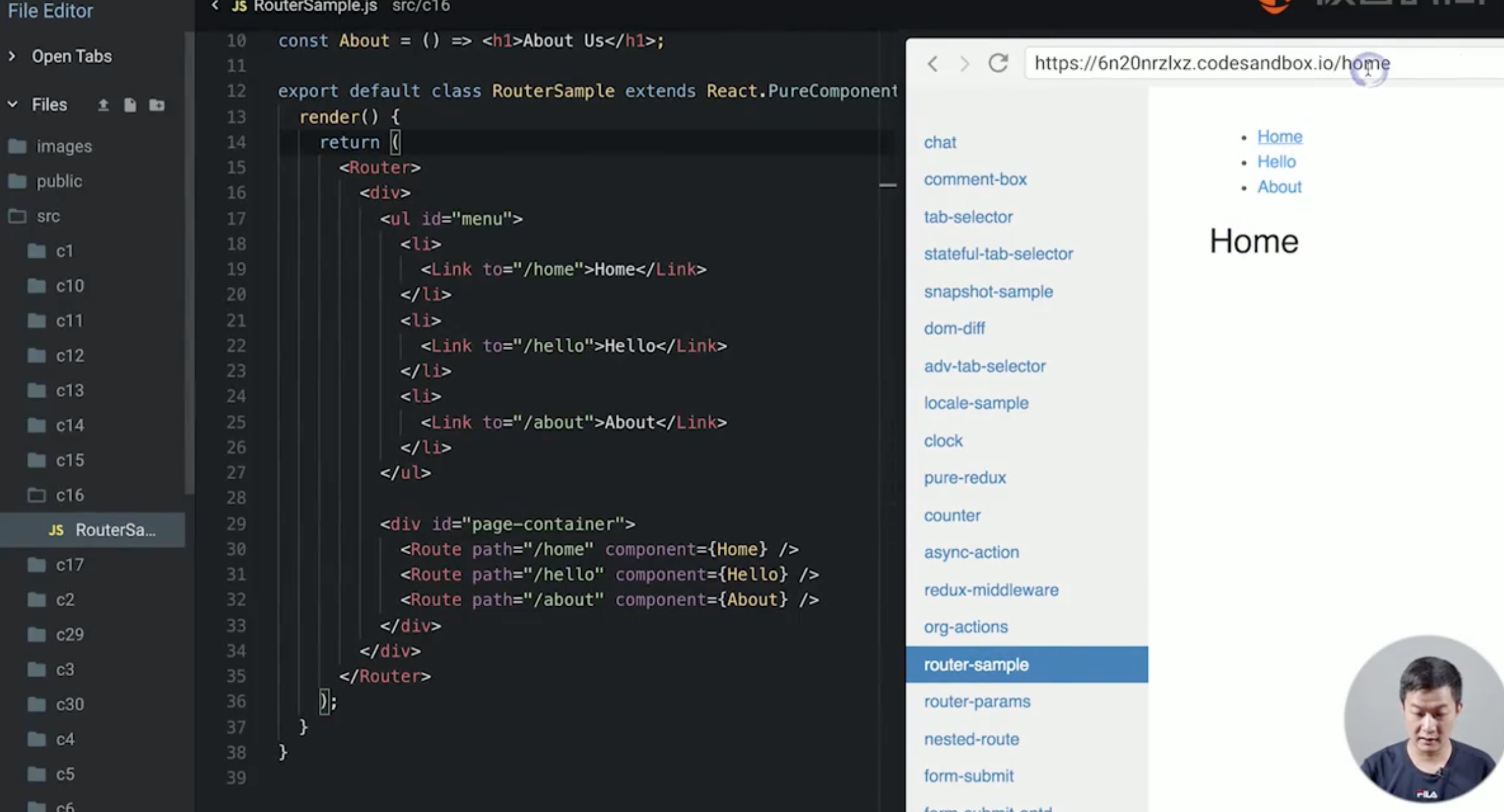The width and height of the screenshot is (1504, 812).
Task: Click the browser forward arrow
Action: (965, 64)
